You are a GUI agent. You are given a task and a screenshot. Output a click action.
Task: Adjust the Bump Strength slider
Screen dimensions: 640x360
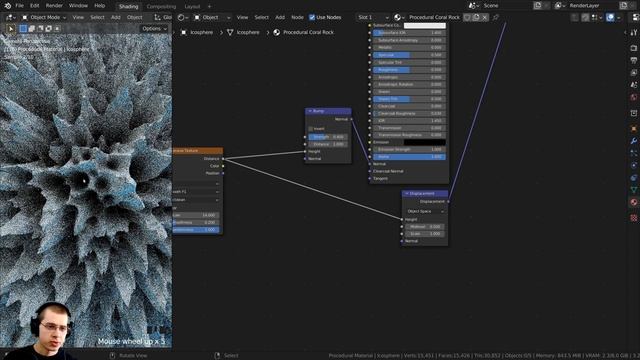[x=328, y=137]
